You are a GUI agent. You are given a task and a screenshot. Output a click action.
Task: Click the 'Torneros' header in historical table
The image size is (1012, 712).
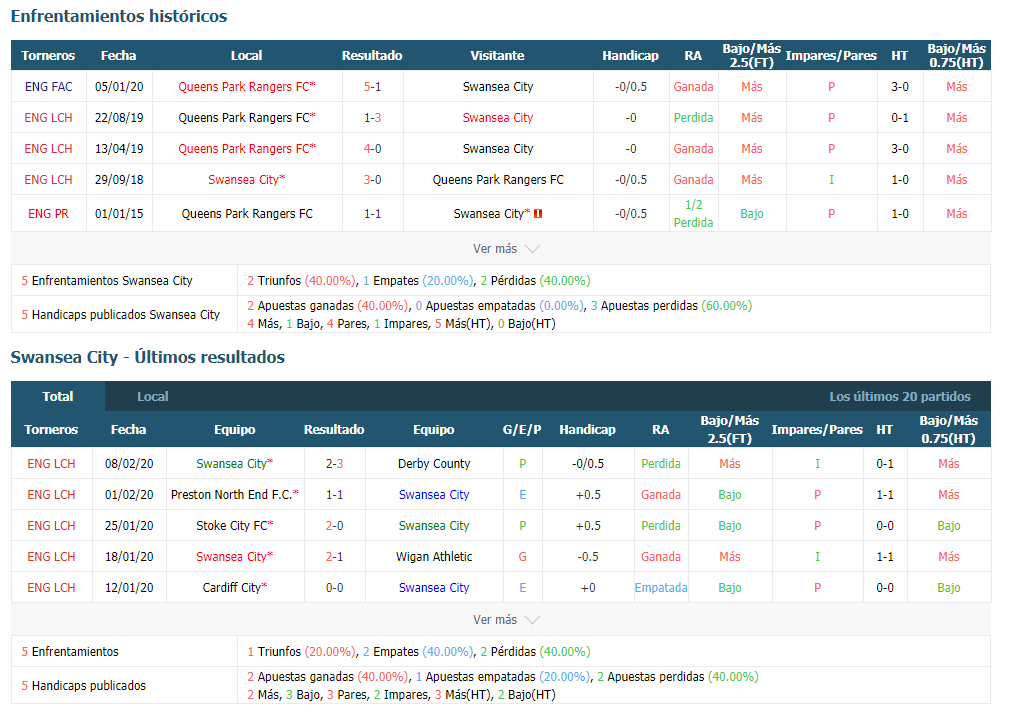(x=48, y=56)
